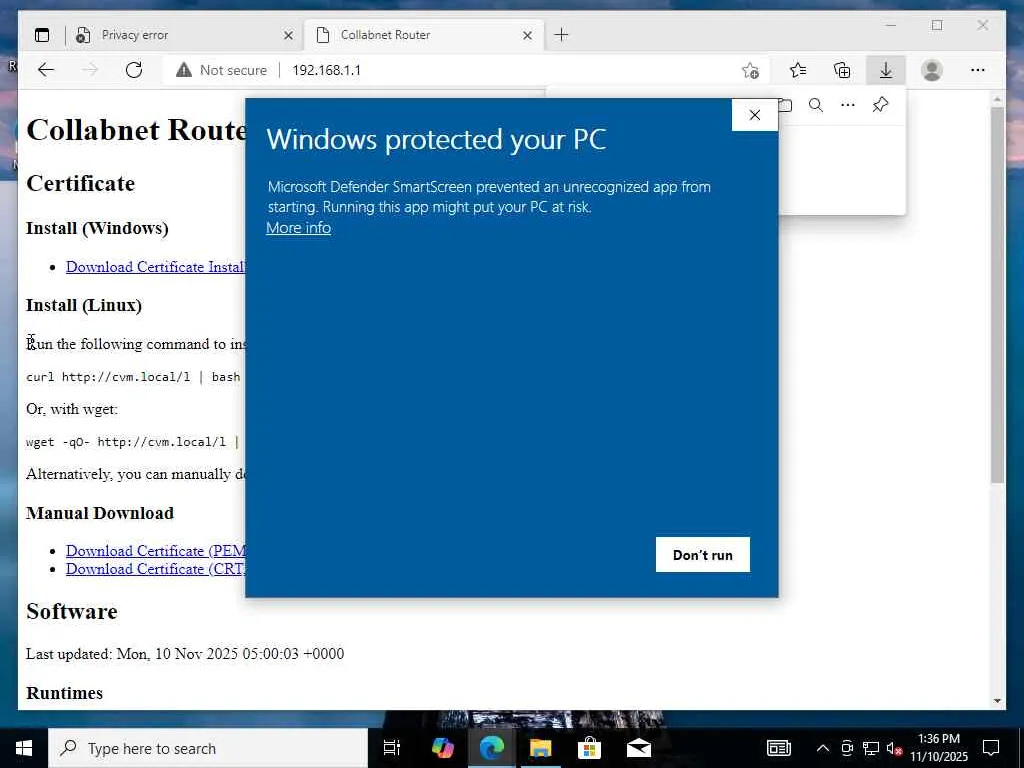Go back to previous page
This screenshot has width=1024, height=768.
point(46,70)
